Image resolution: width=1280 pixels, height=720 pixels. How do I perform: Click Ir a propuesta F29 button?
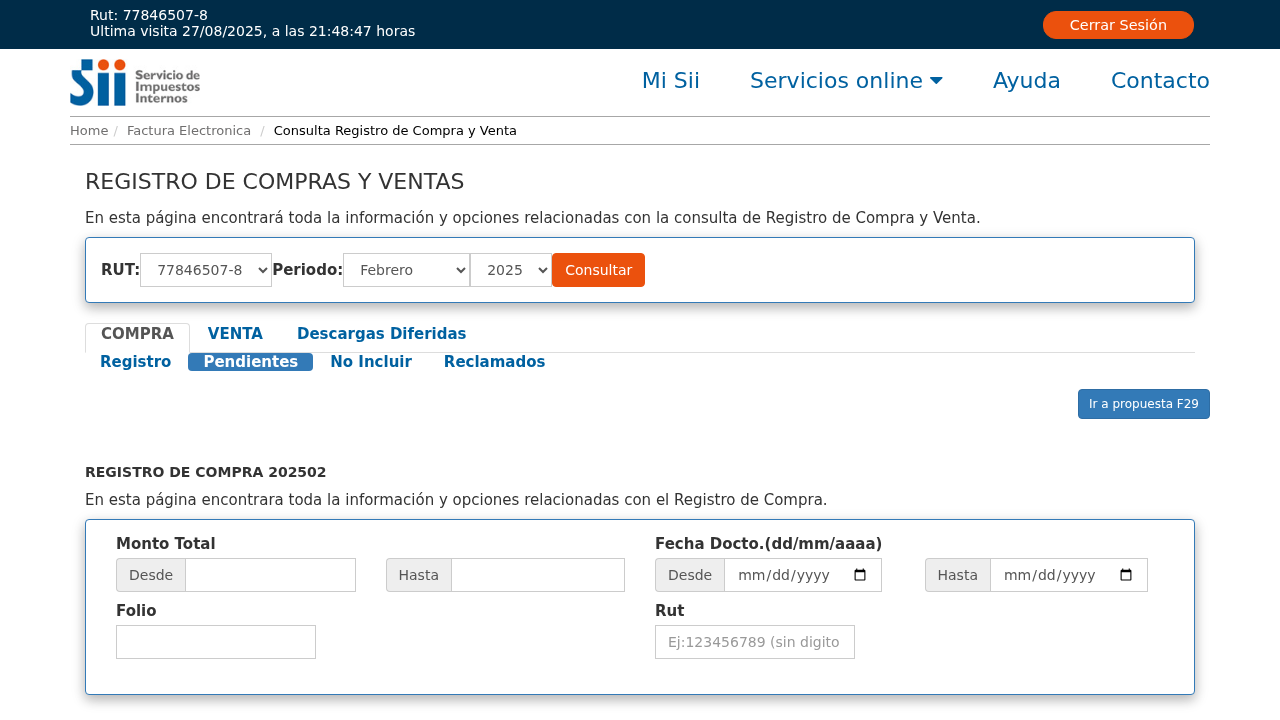point(1143,404)
